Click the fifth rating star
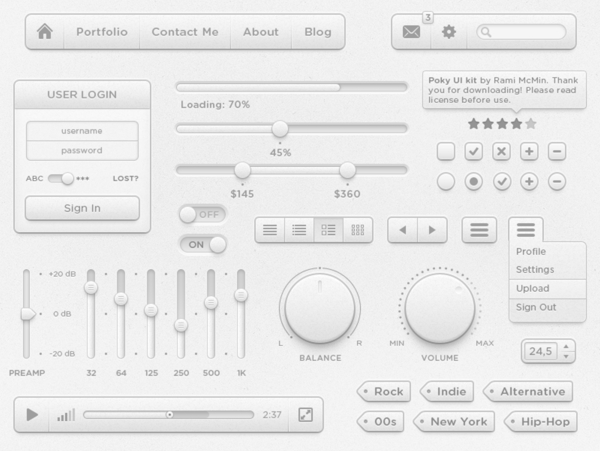This screenshot has width=600, height=451. pyautogui.click(x=531, y=124)
